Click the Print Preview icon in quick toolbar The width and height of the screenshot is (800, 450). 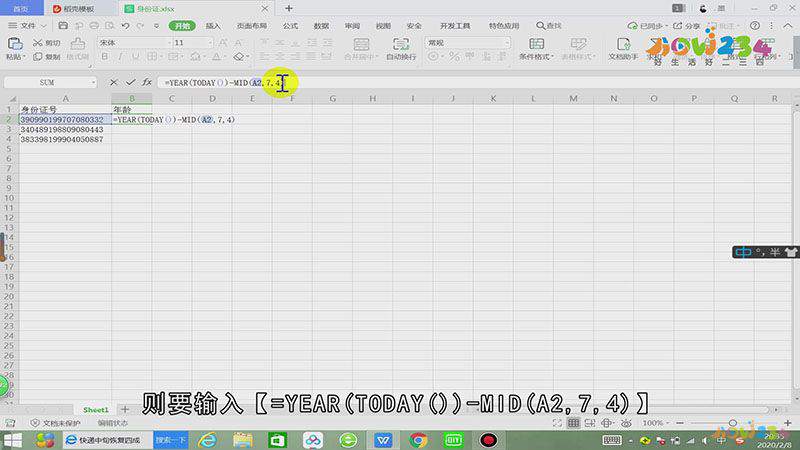pyautogui.click(x=110, y=26)
